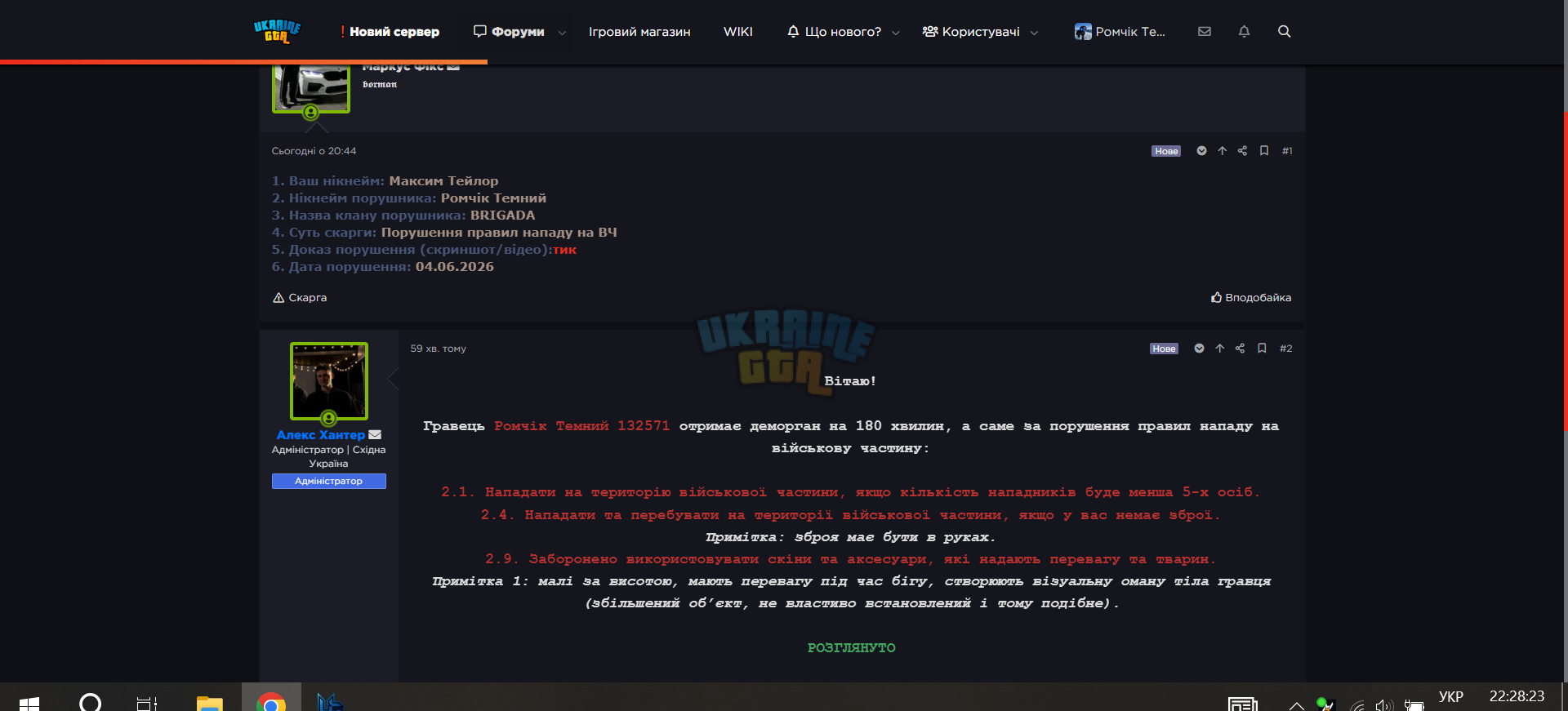Open Алекс Хантер's profile link
Screen dimensions: 1568x711
tap(321, 435)
